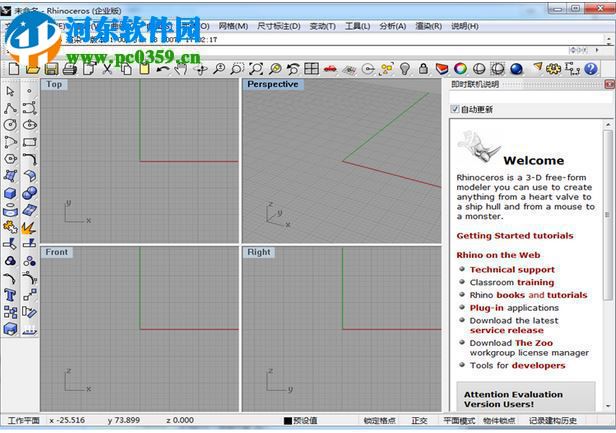Select the ellipse tool in the side toolbar
616x433 pixels.
tap(29, 125)
